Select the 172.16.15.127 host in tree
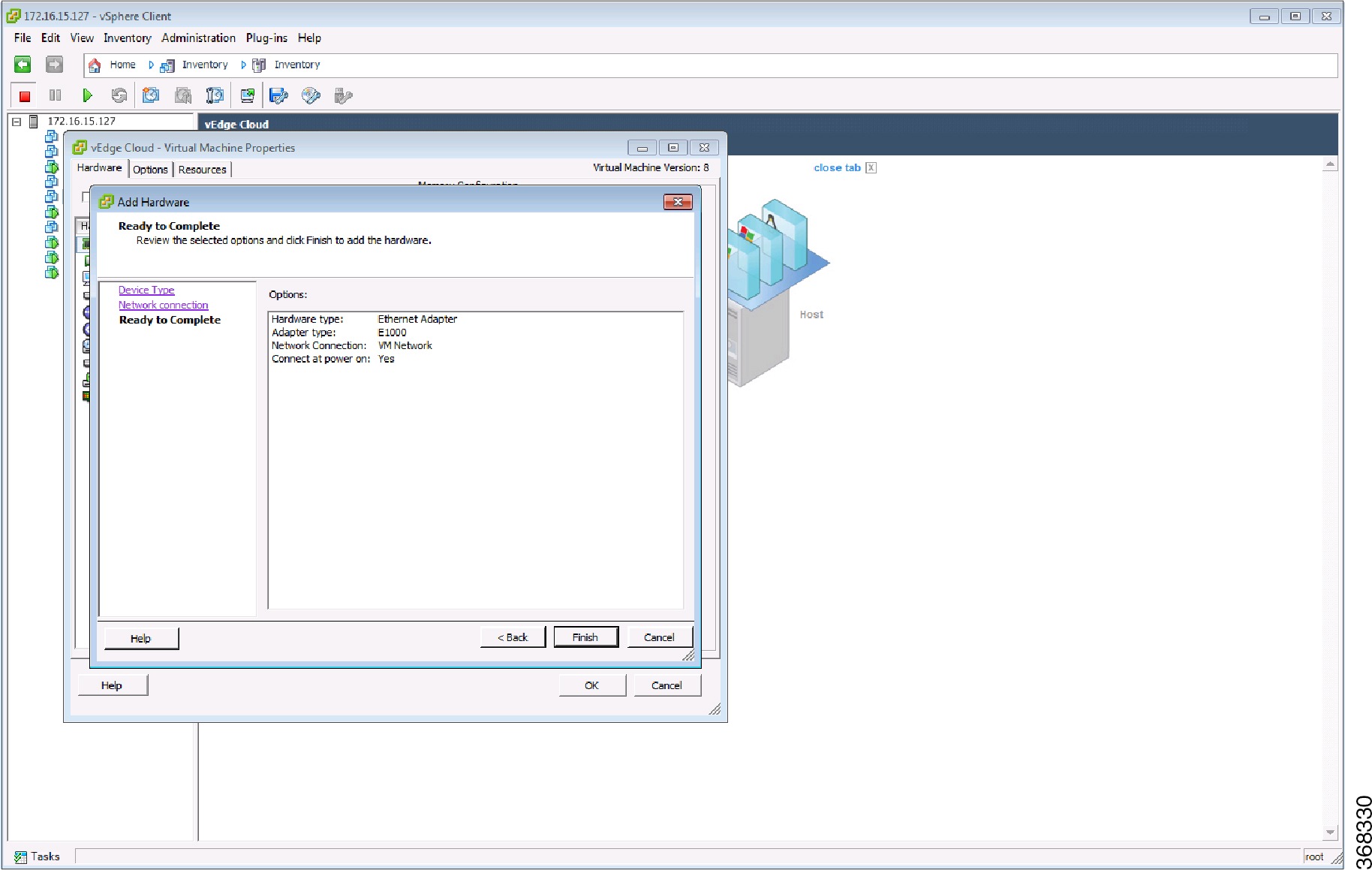The image size is (1372, 870). point(81,121)
